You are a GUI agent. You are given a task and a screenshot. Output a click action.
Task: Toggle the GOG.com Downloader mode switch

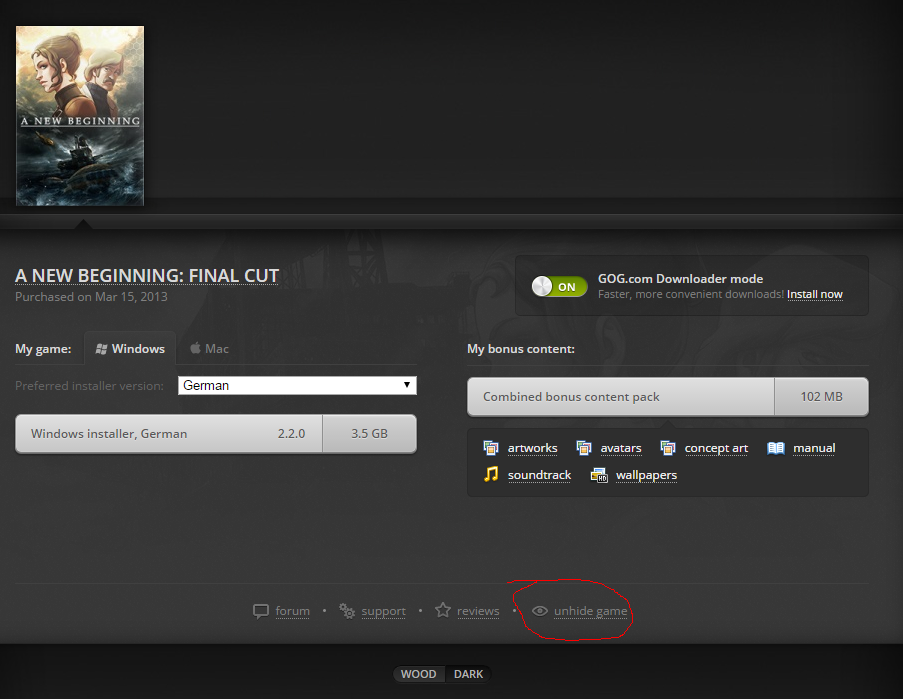click(559, 286)
